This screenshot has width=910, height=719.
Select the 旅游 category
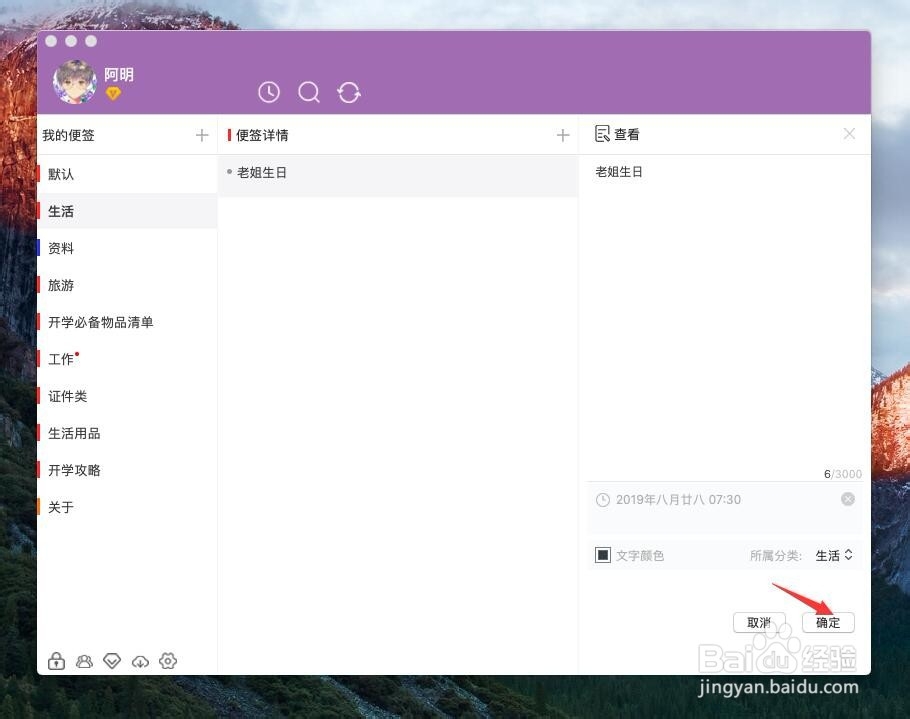click(127, 286)
